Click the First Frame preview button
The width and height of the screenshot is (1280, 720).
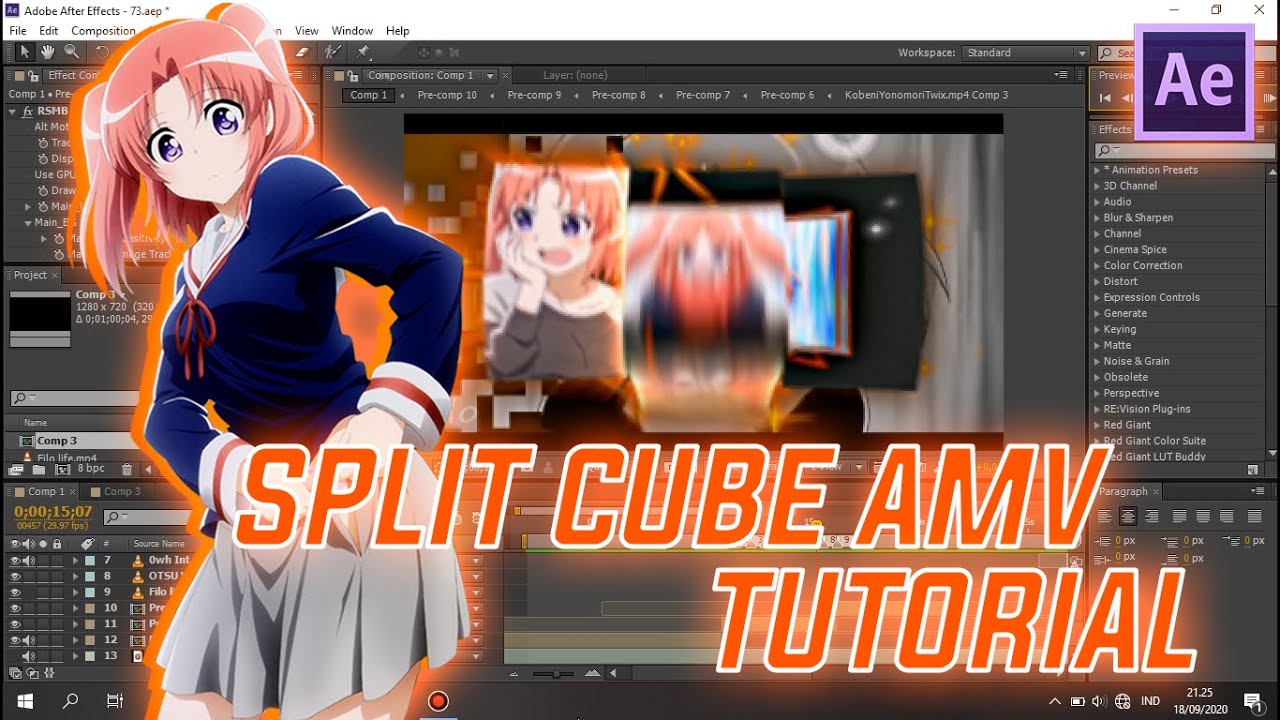tap(1105, 98)
